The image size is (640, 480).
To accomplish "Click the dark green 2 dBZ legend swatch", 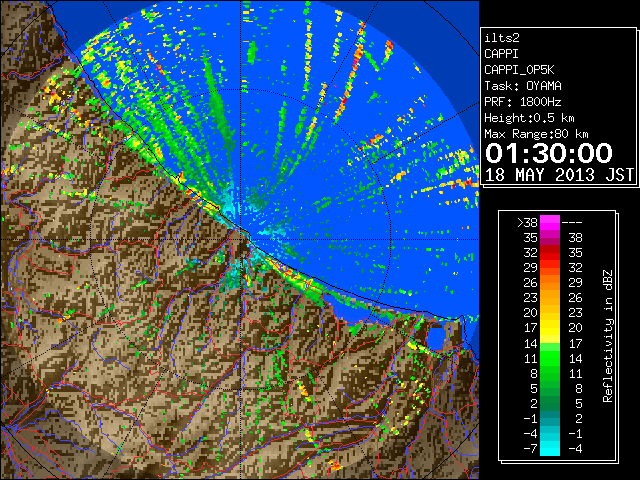I will pyautogui.click(x=550, y=403).
